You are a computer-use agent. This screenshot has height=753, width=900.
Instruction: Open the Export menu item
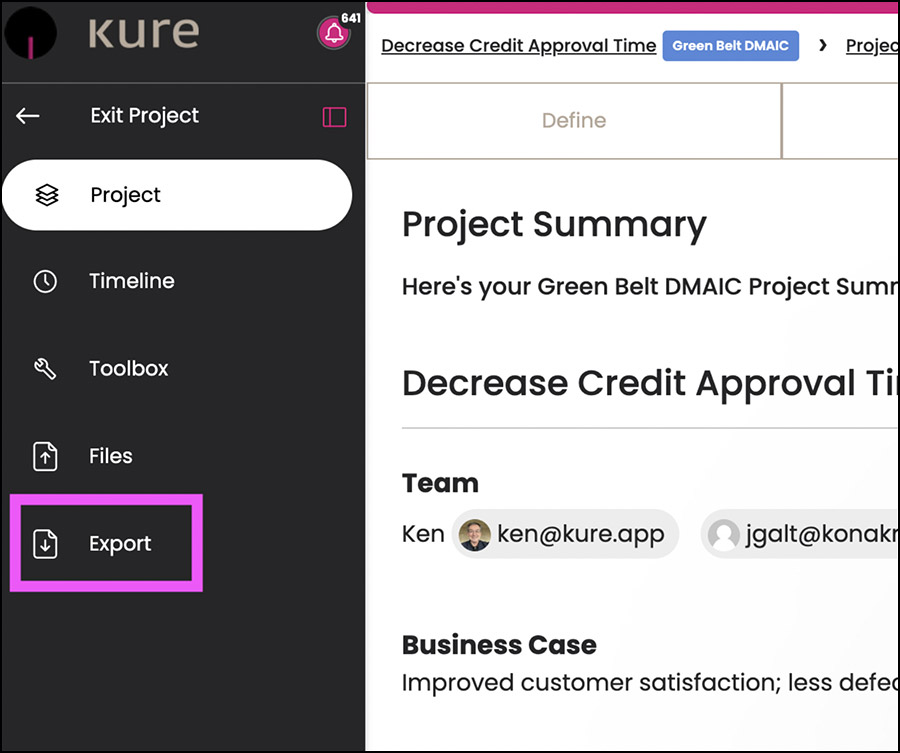click(106, 543)
